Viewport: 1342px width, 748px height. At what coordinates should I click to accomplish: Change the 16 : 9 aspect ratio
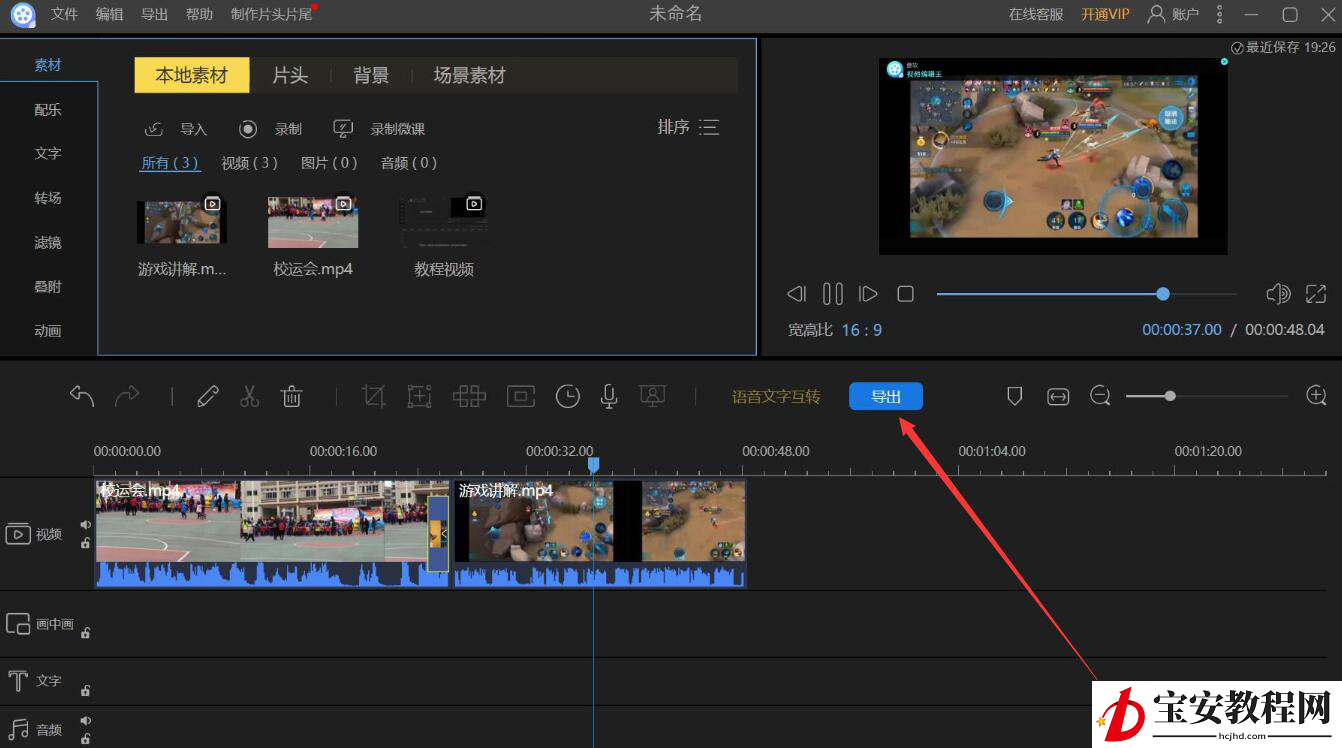pos(862,330)
